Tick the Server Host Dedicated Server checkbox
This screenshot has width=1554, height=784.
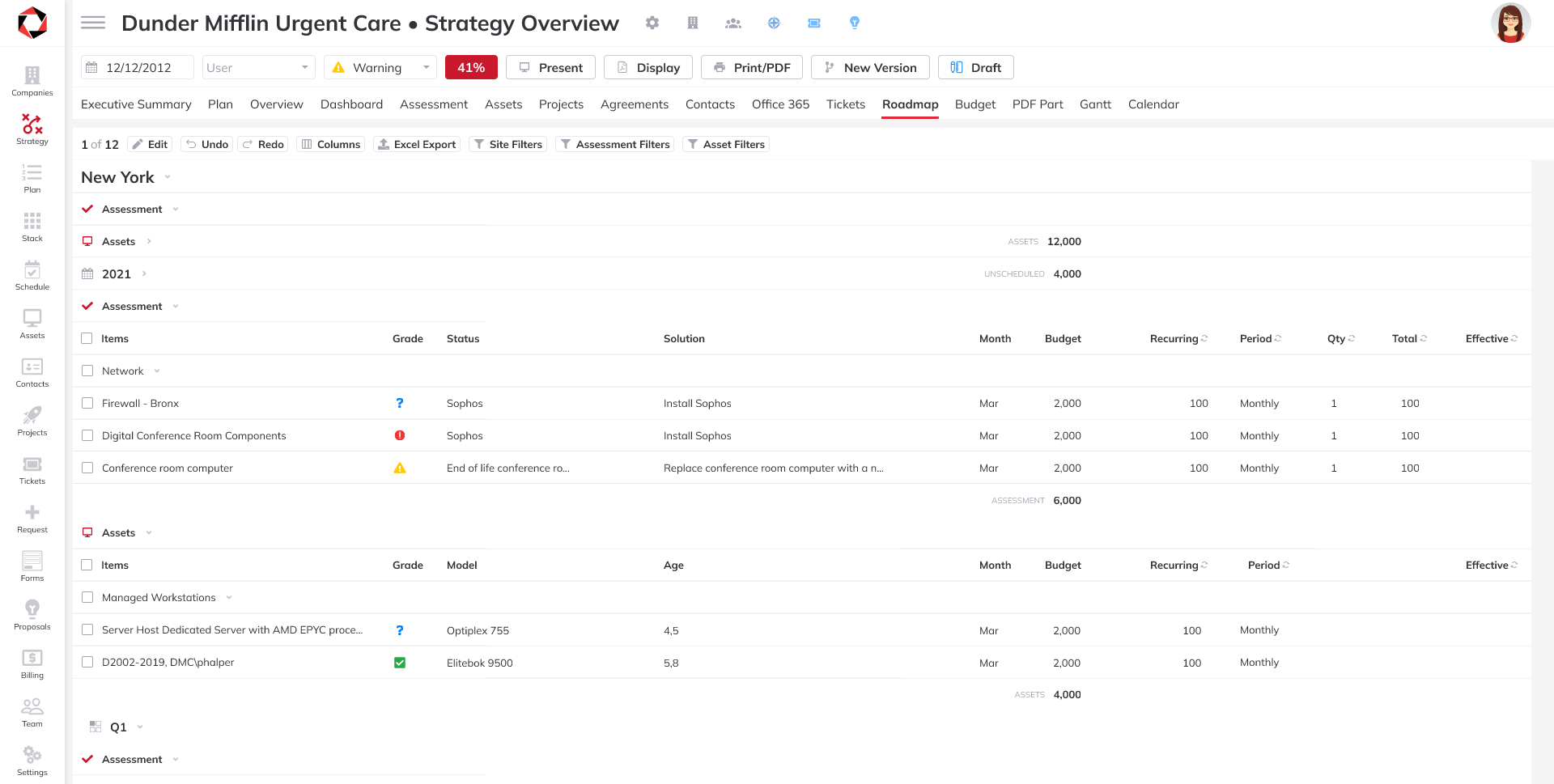coord(87,629)
